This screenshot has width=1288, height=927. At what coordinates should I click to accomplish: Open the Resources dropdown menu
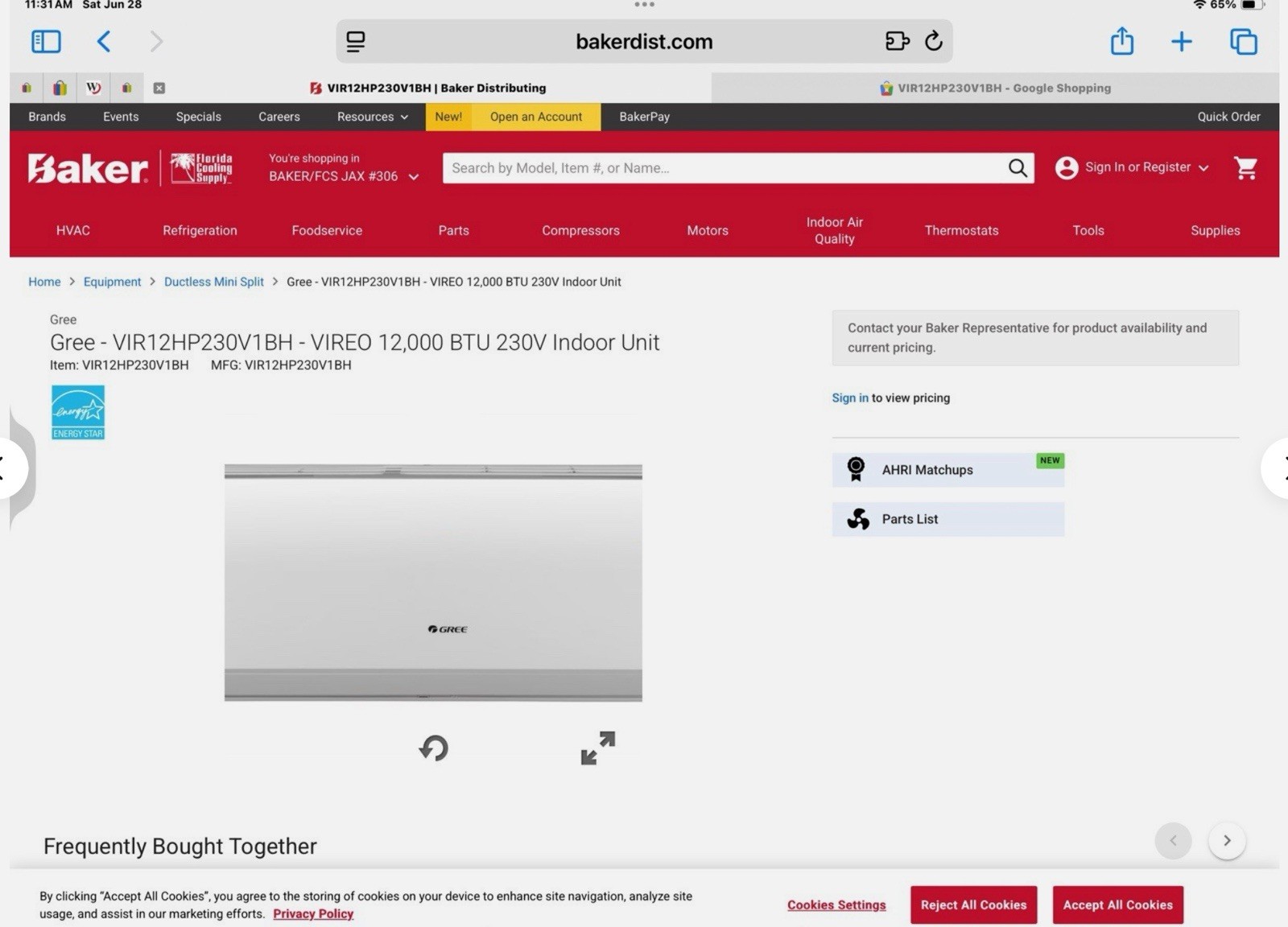coord(372,117)
